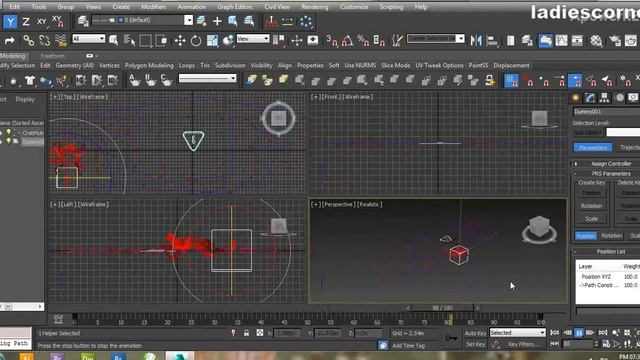Click the Select and Place crosshair icon
The width and height of the screenshot is (640, 360).
click(297, 40)
